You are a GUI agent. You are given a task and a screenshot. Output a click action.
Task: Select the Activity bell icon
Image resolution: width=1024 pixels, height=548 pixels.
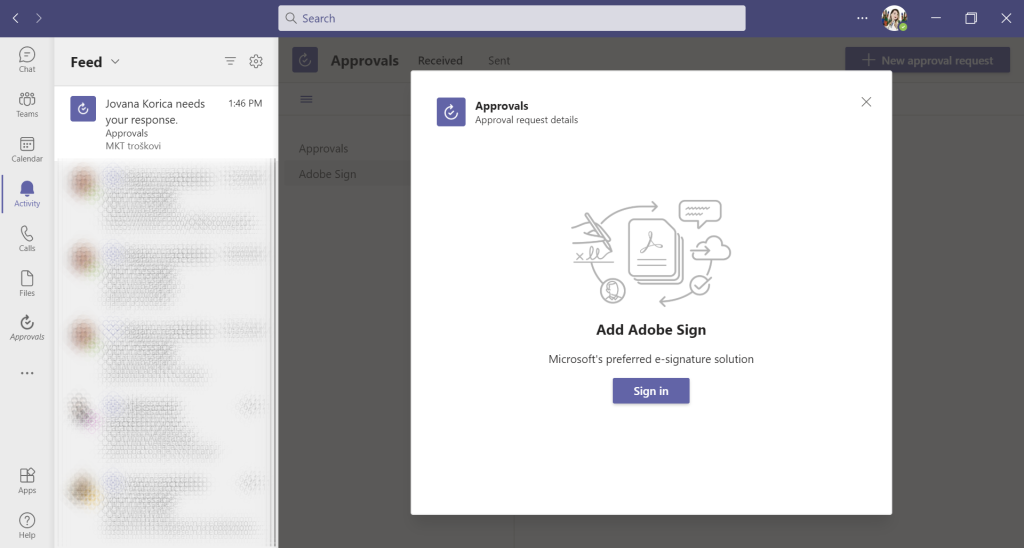[x=27, y=193]
